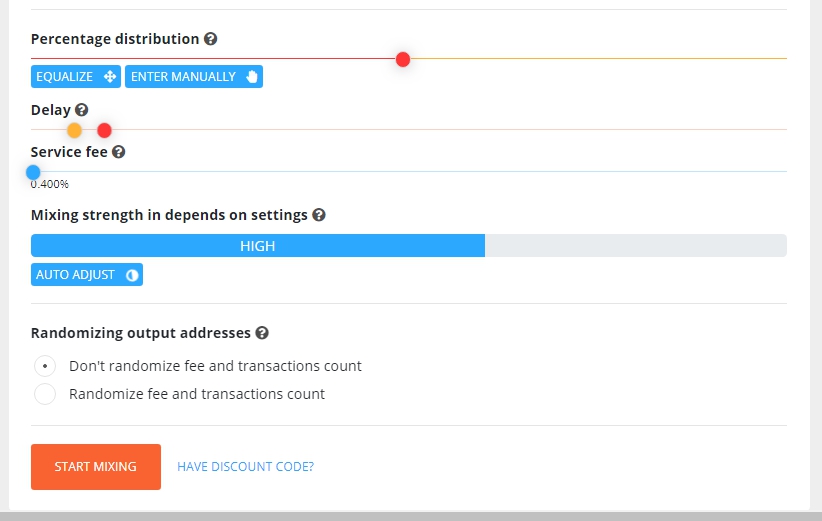
Task: Click the blue Service fee slider handle
Action: tap(33, 172)
